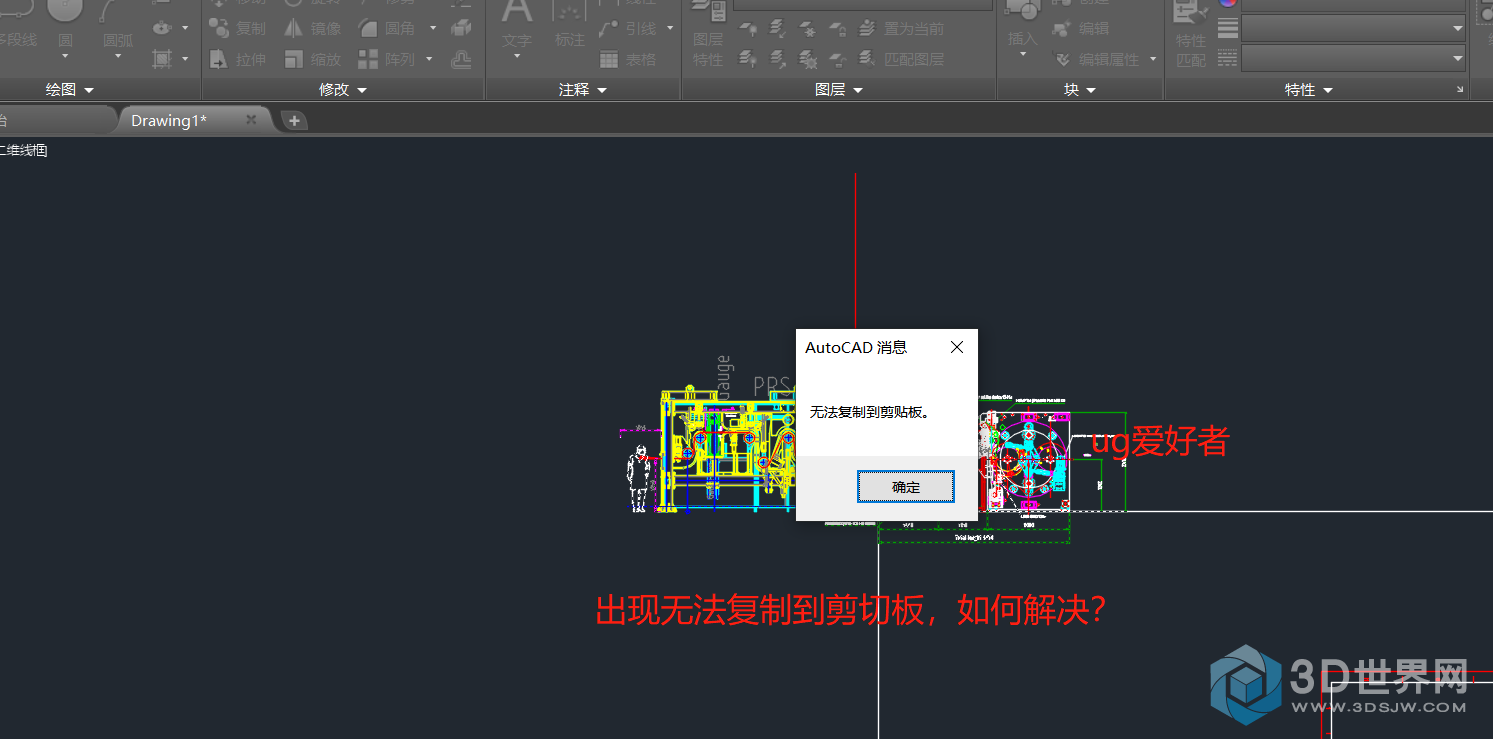This screenshot has height=739, width=1493.
Task: Expand the 块 panel
Action: (x=1080, y=90)
